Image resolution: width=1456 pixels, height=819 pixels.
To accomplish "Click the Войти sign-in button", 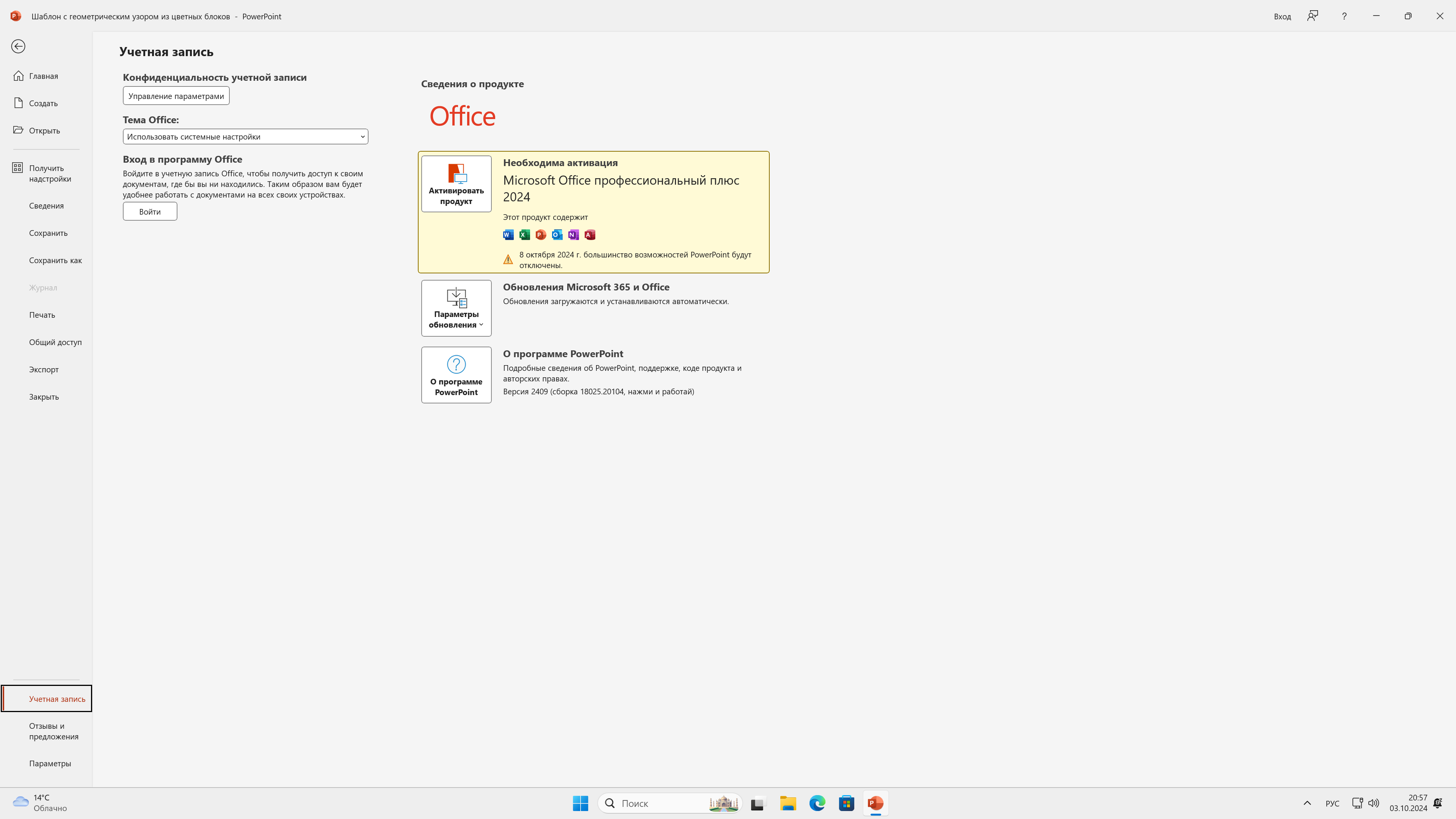I will click(150, 212).
